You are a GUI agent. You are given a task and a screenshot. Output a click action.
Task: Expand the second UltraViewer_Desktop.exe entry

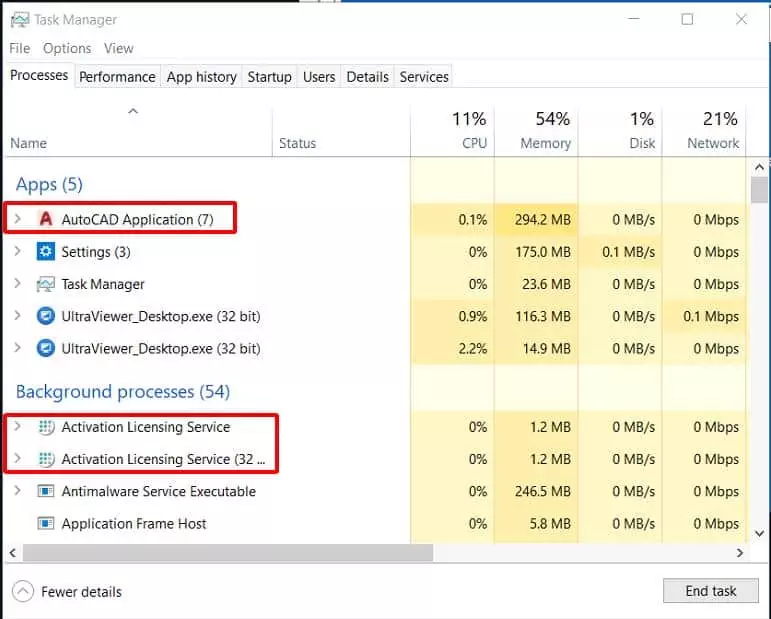[x=17, y=349]
